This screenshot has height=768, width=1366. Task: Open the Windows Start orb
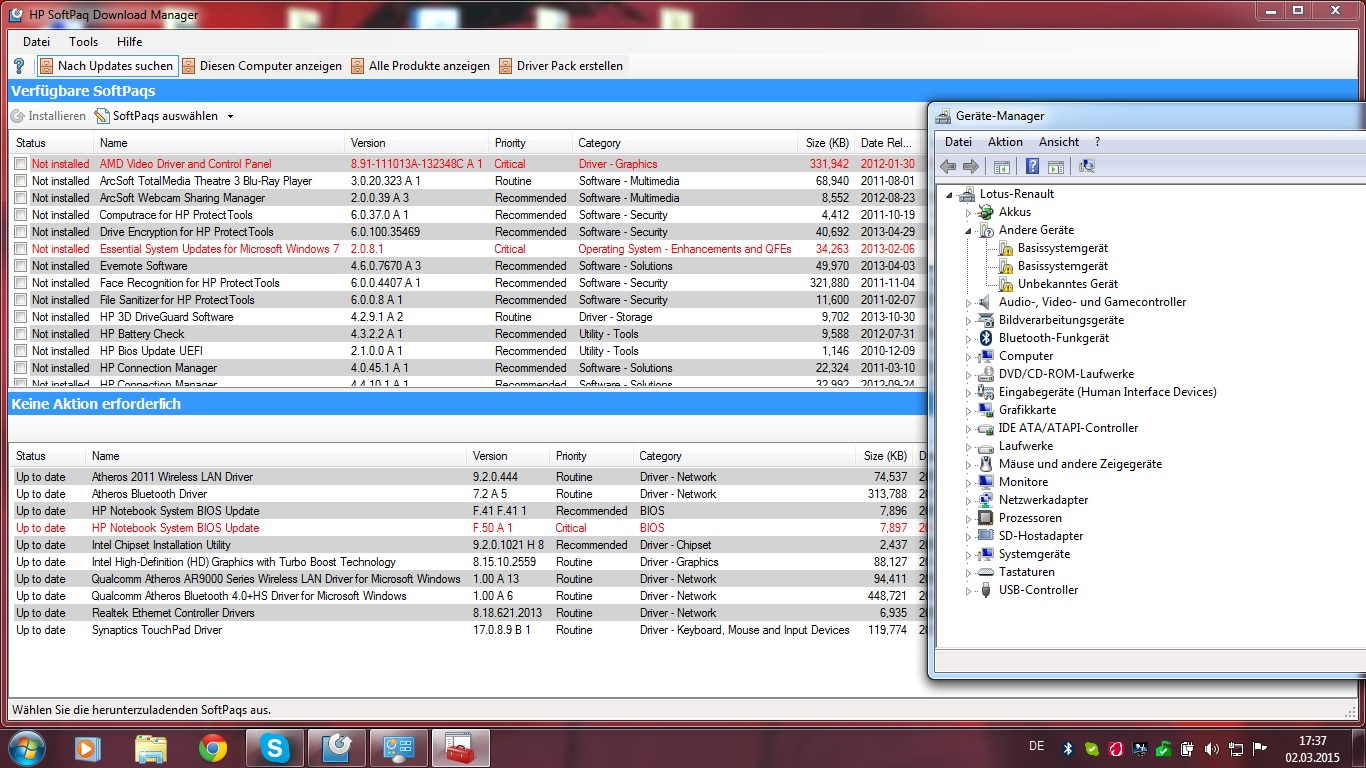(x=27, y=747)
